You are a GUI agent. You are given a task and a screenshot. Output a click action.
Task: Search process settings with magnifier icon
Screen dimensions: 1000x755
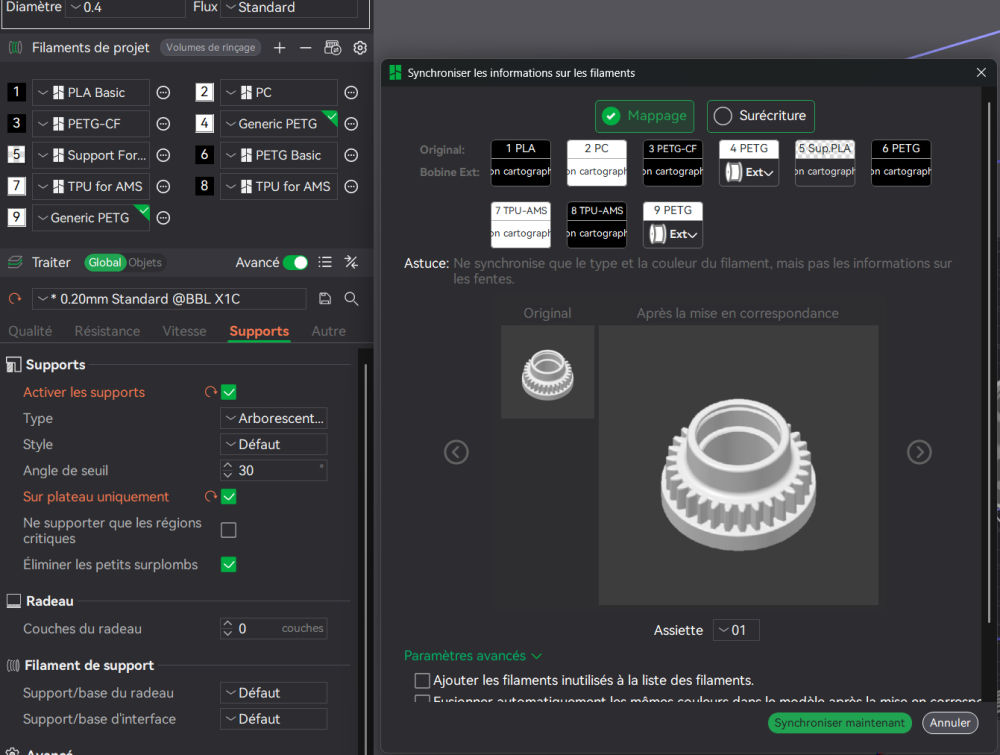point(351,298)
